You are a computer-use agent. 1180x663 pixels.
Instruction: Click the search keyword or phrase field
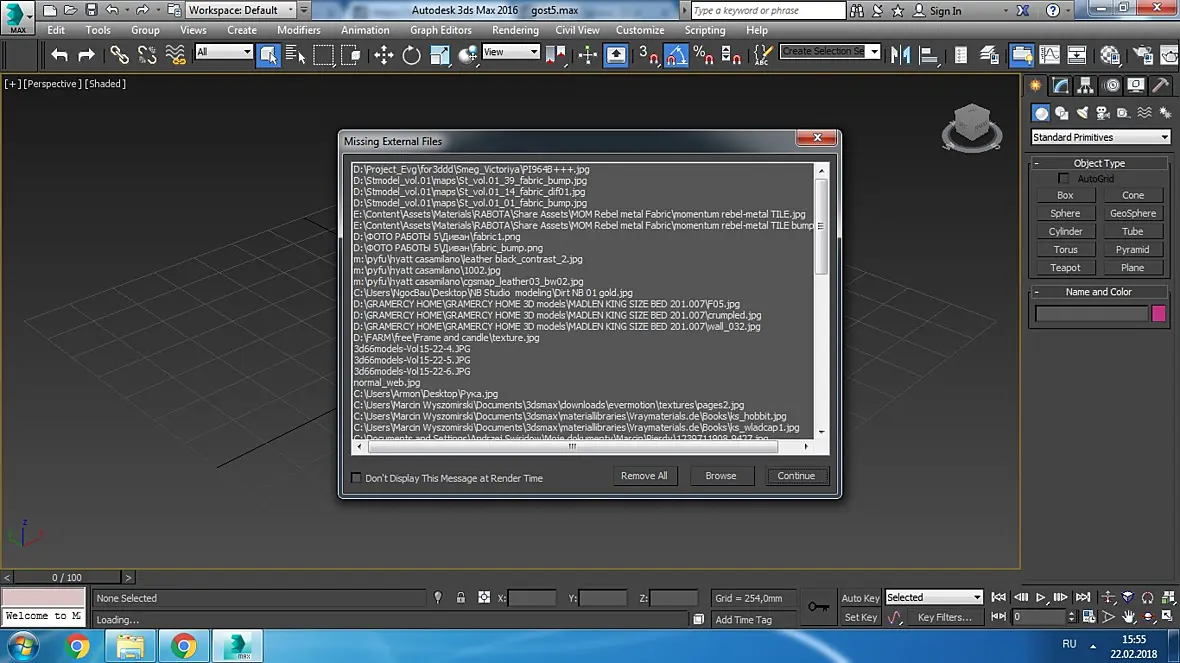pyautogui.click(x=768, y=11)
